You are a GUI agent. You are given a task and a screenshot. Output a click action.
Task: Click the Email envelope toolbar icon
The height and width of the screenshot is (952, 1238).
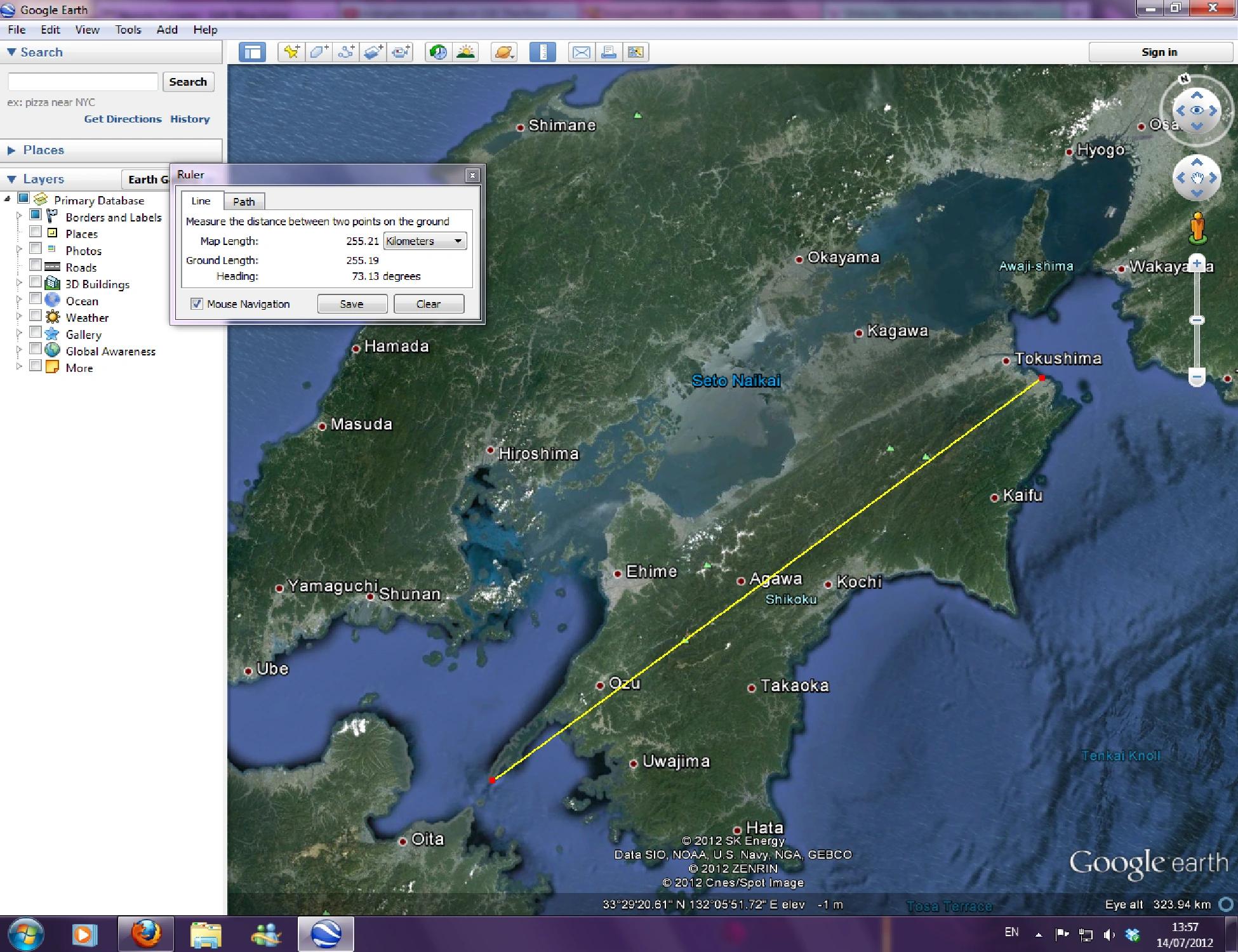pyautogui.click(x=581, y=52)
